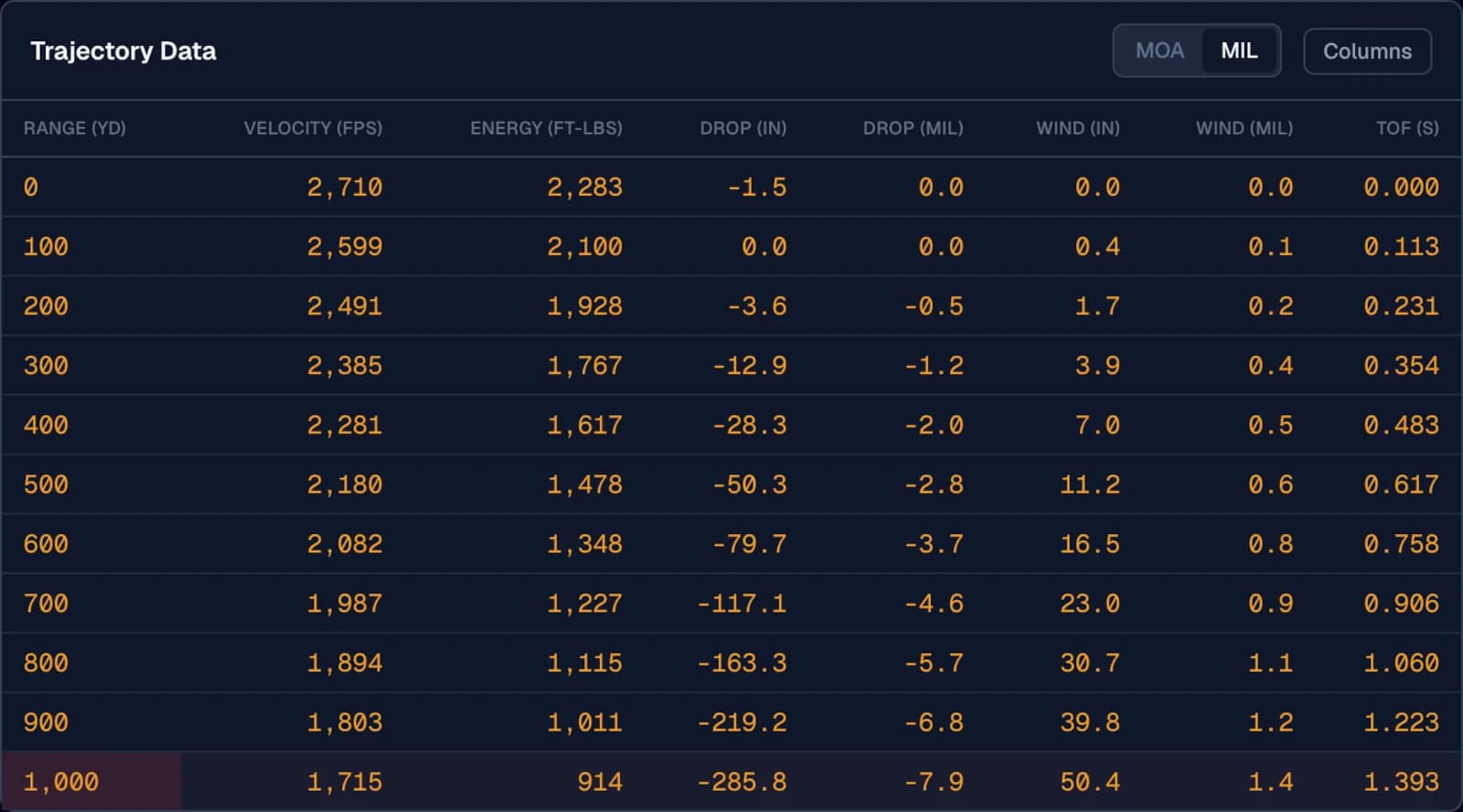The height and width of the screenshot is (812, 1463).
Task: Click wind value 50.4 inches
Action: (x=1090, y=782)
